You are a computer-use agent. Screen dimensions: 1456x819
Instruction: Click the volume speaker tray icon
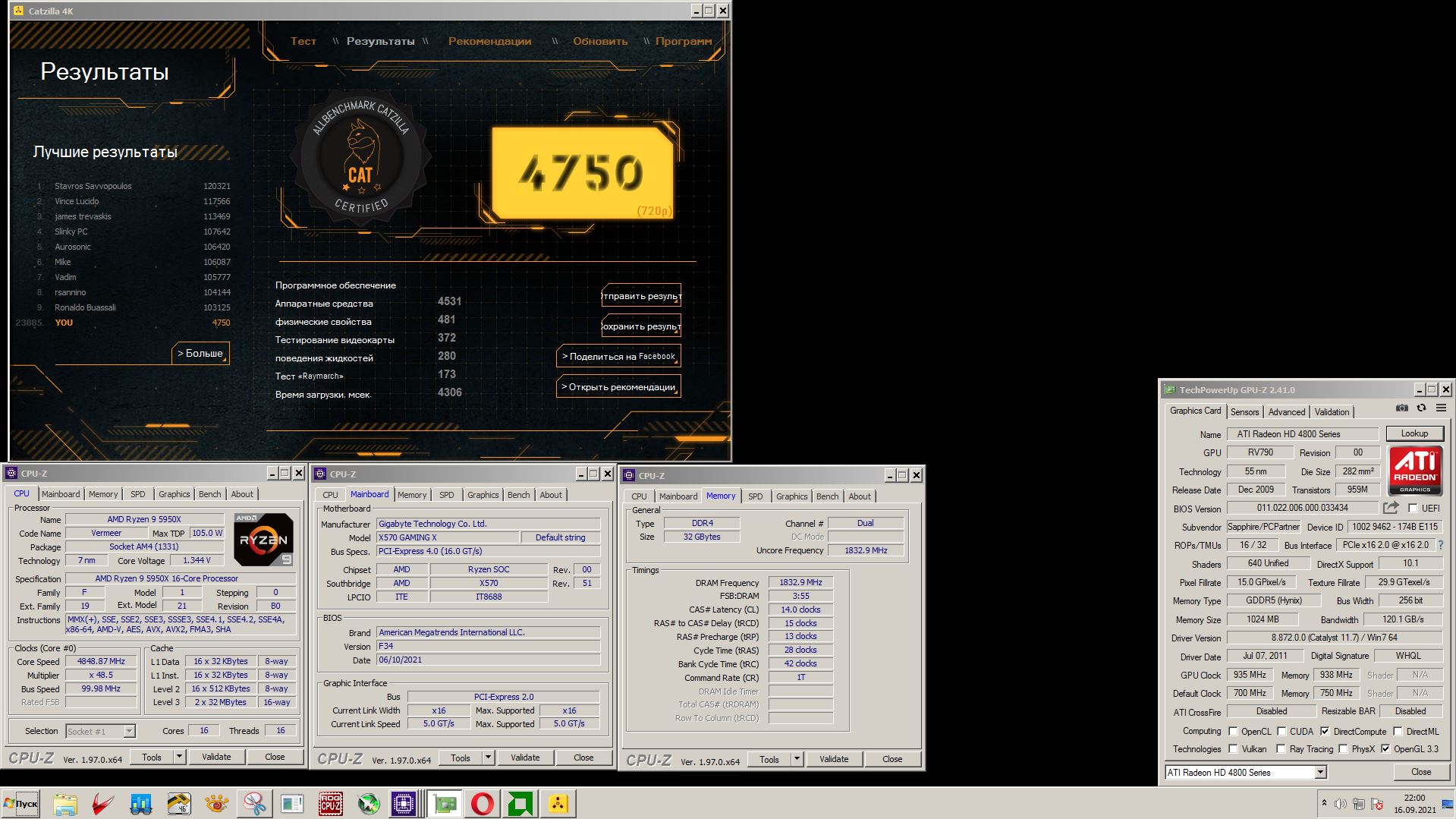pos(1341,804)
